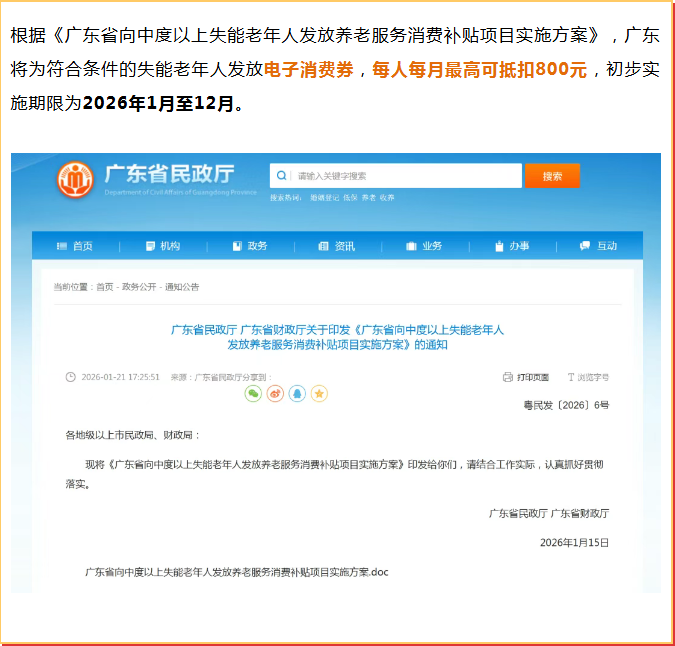675x646 pixels.
Task: Switch to the 办事 navigation section
Action: pos(512,246)
